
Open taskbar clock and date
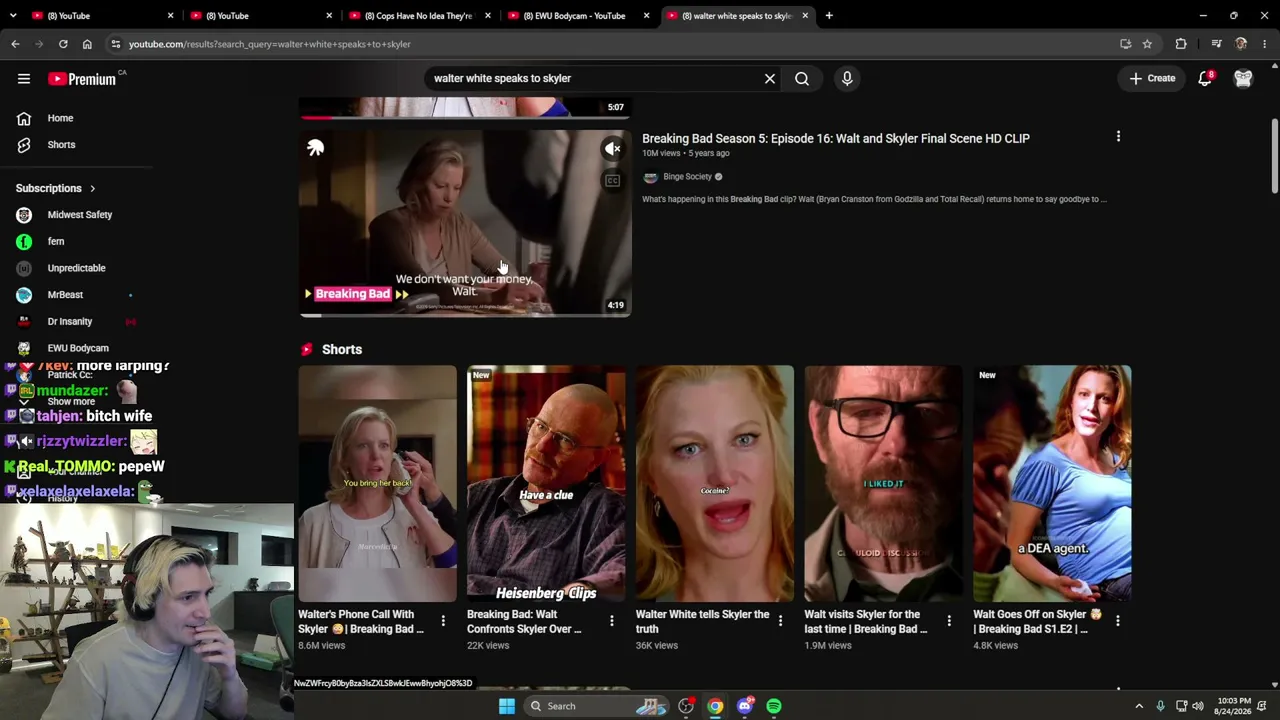point(1232,706)
